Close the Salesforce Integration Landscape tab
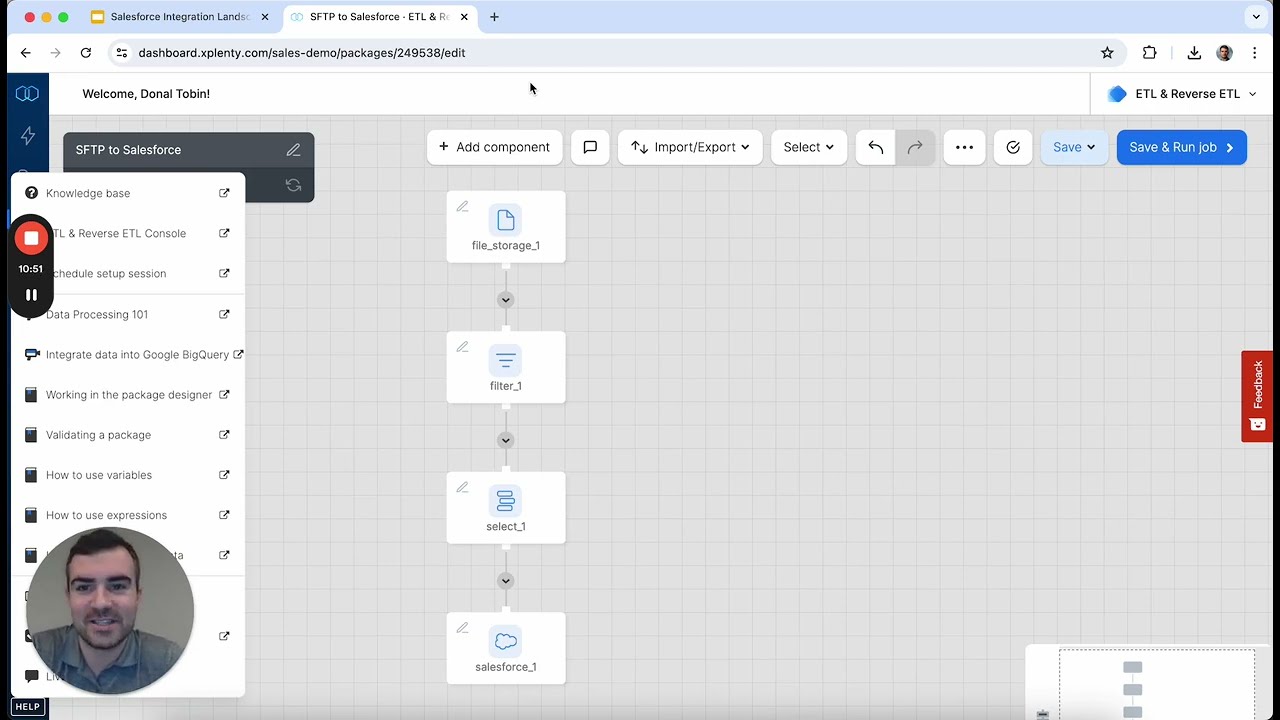This screenshot has width=1280, height=720. click(264, 17)
